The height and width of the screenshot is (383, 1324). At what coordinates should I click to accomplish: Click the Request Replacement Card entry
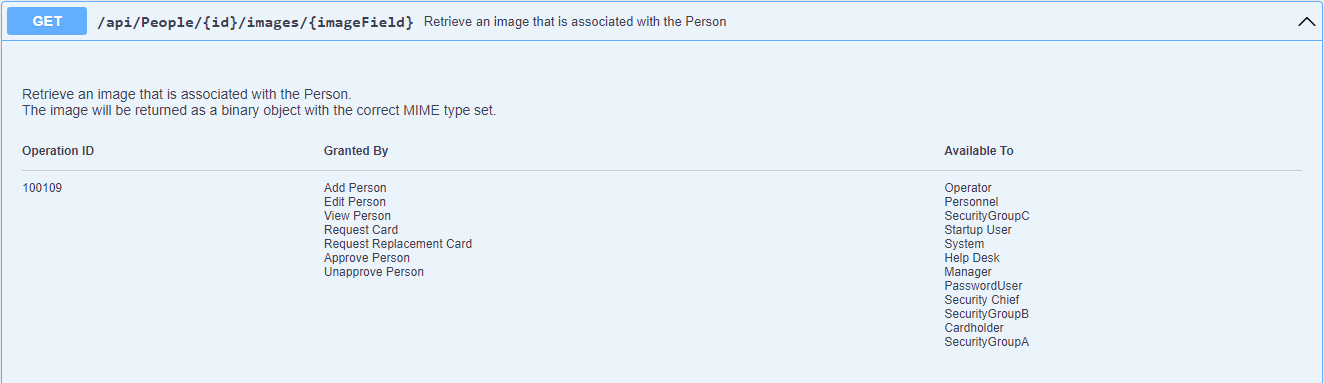tap(398, 244)
